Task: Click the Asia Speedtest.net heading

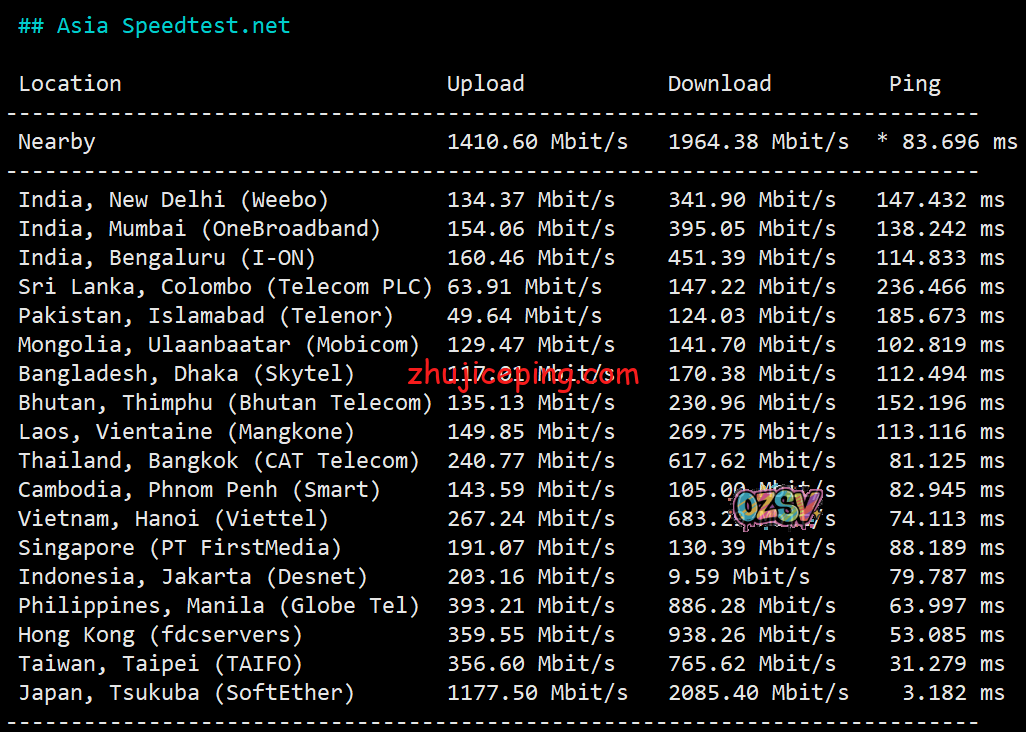Action: [x=154, y=26]
